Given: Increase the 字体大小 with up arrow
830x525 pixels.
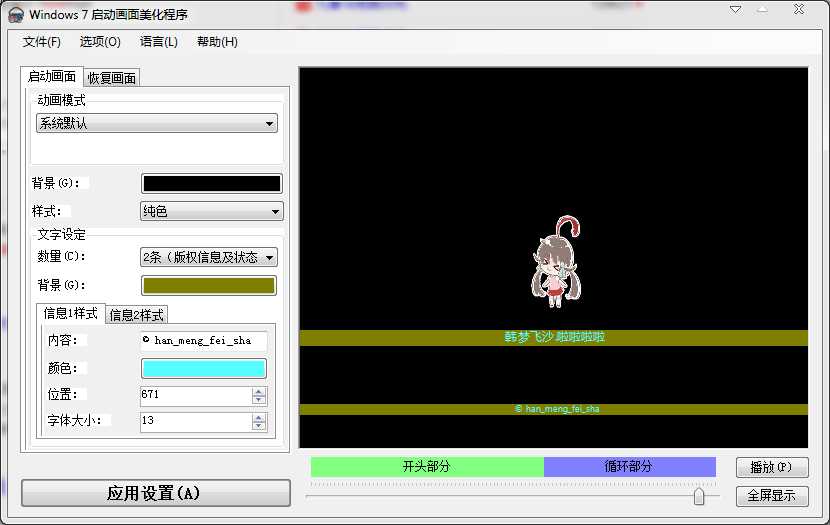Looking at the screenshot, I should click(259, 418).
